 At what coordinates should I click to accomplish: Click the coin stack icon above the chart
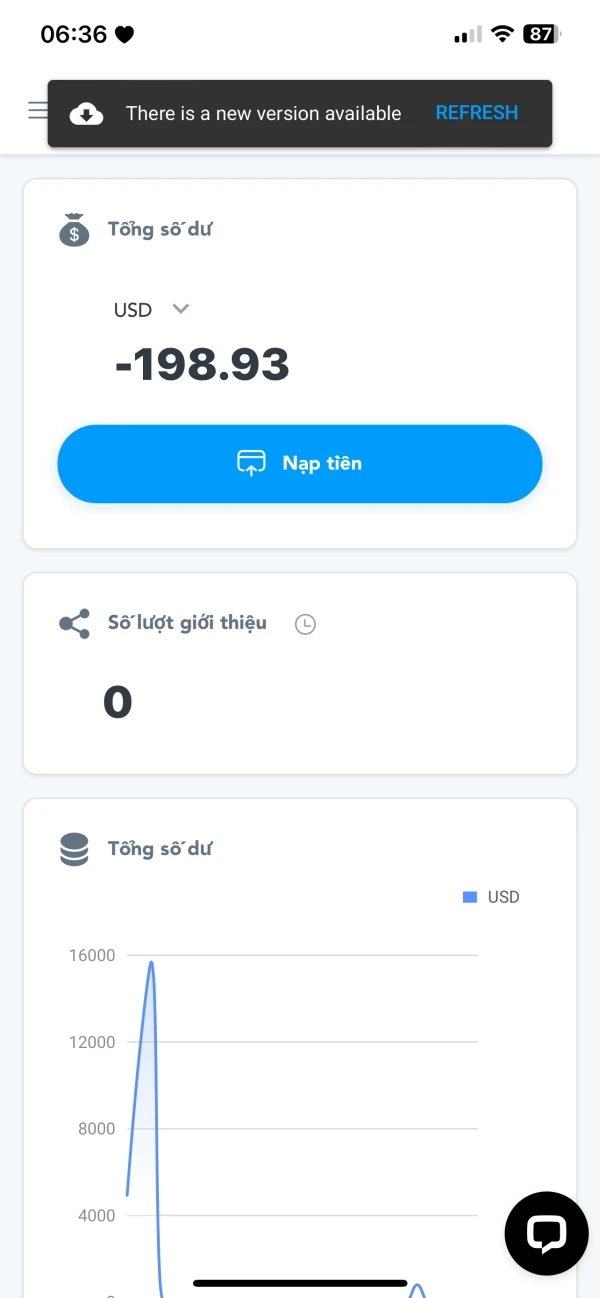click(x=74, y=849)
